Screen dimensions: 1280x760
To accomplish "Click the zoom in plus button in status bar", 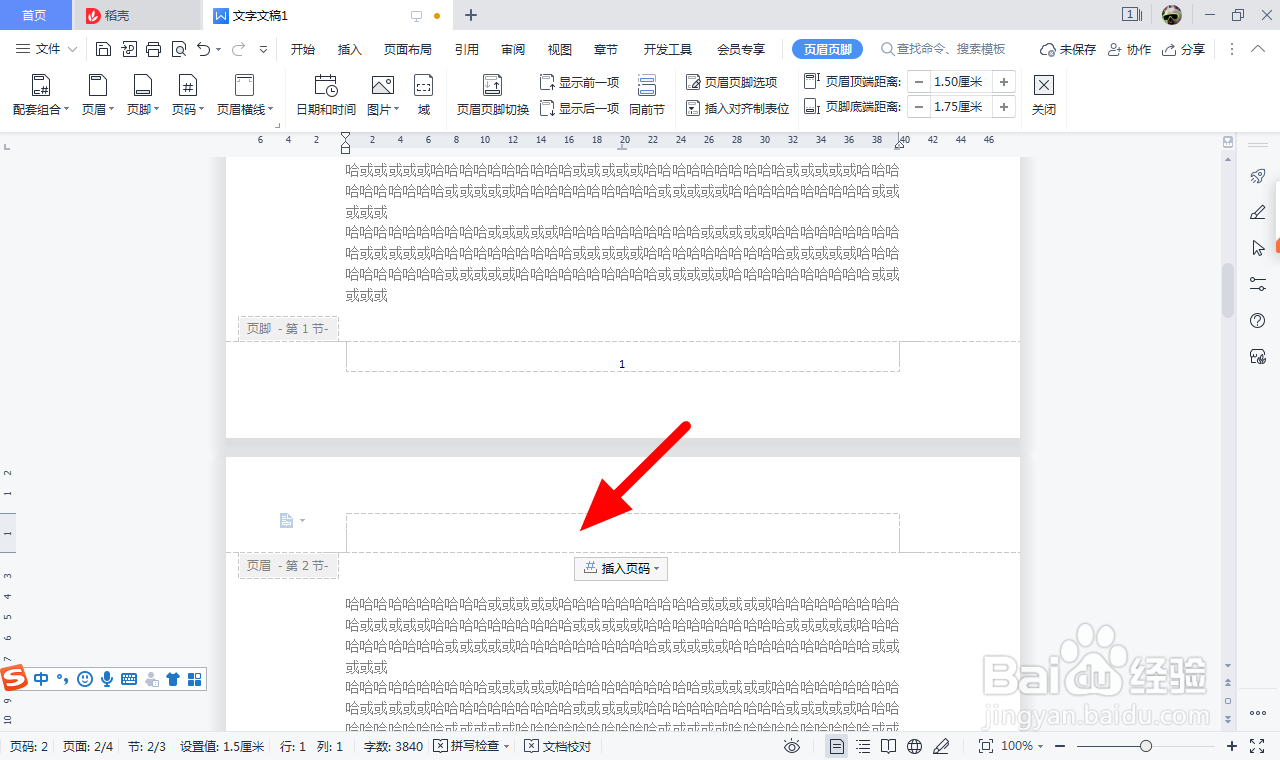I will (x=1232, y=746).
